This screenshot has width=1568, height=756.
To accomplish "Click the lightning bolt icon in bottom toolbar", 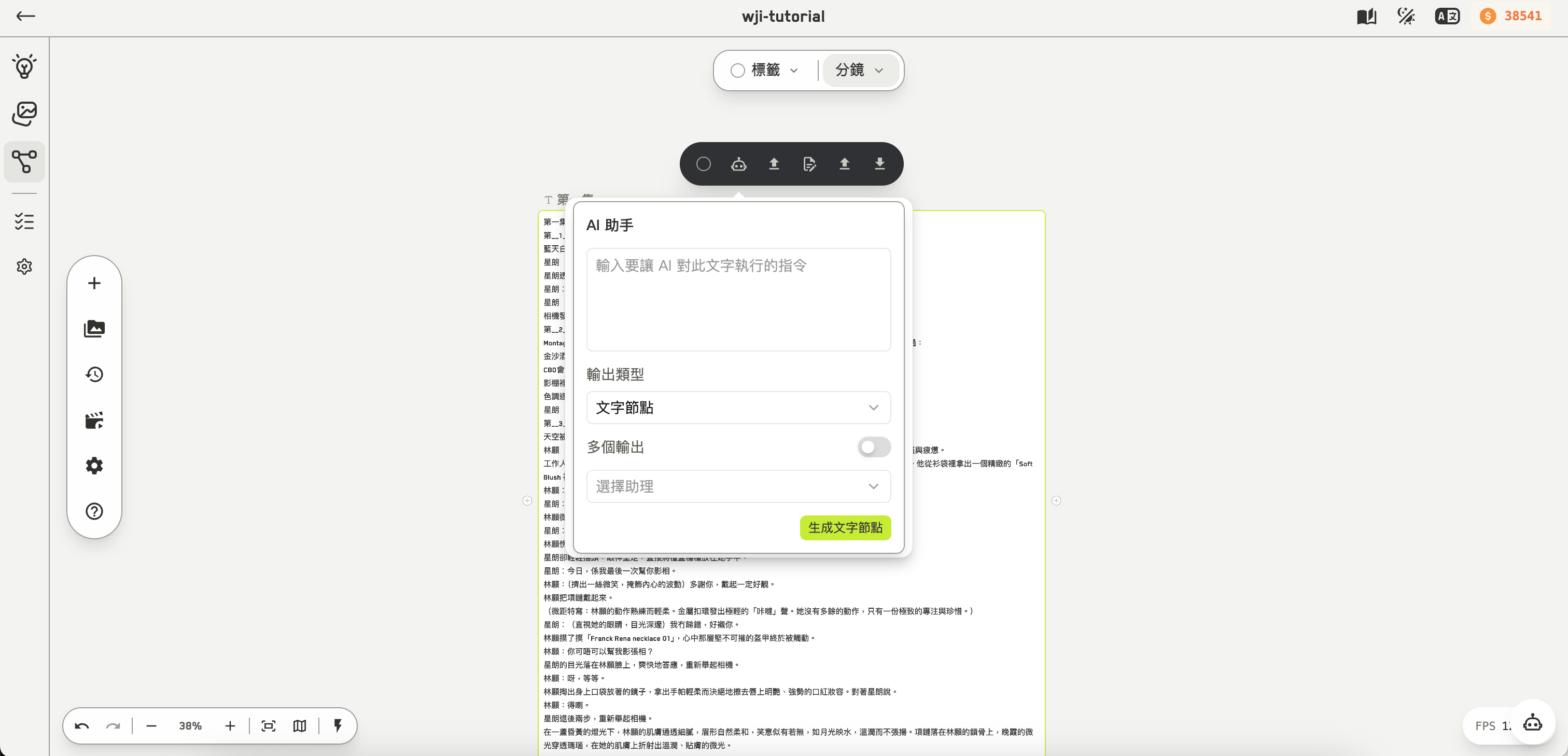I will coord(338,725).
